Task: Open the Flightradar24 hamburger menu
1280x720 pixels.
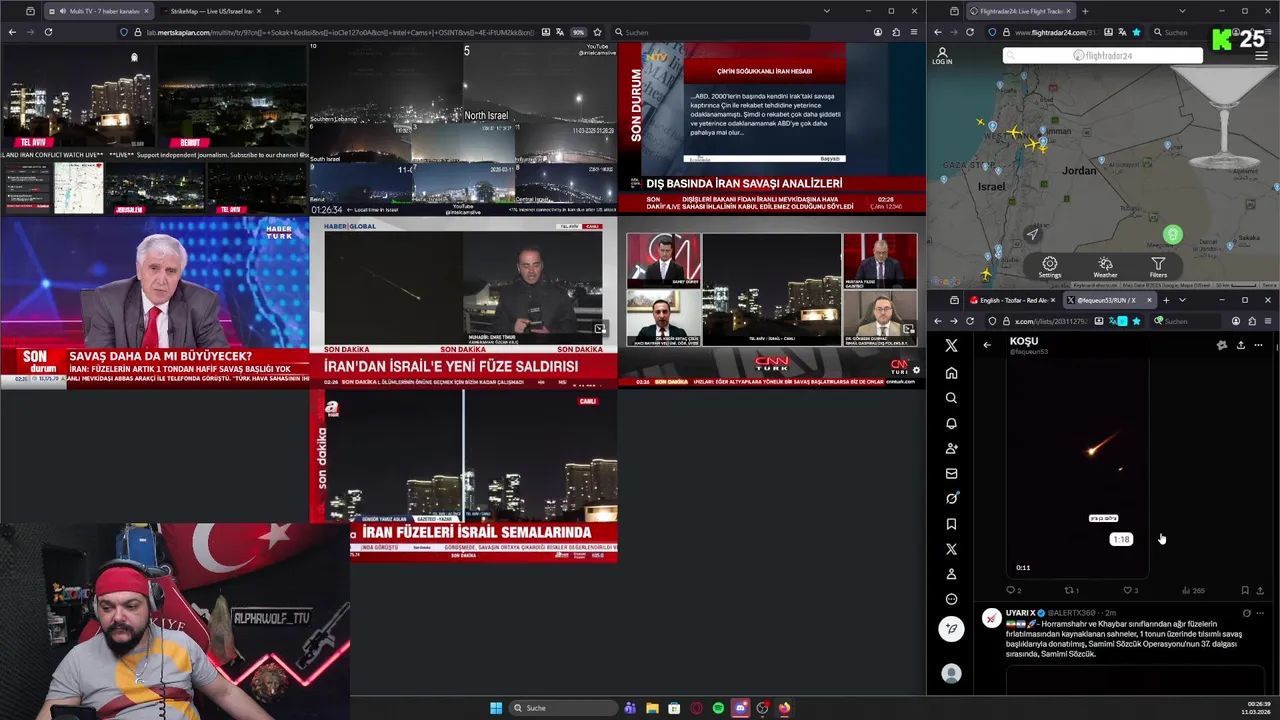Action: click(x=1261, y=56)
